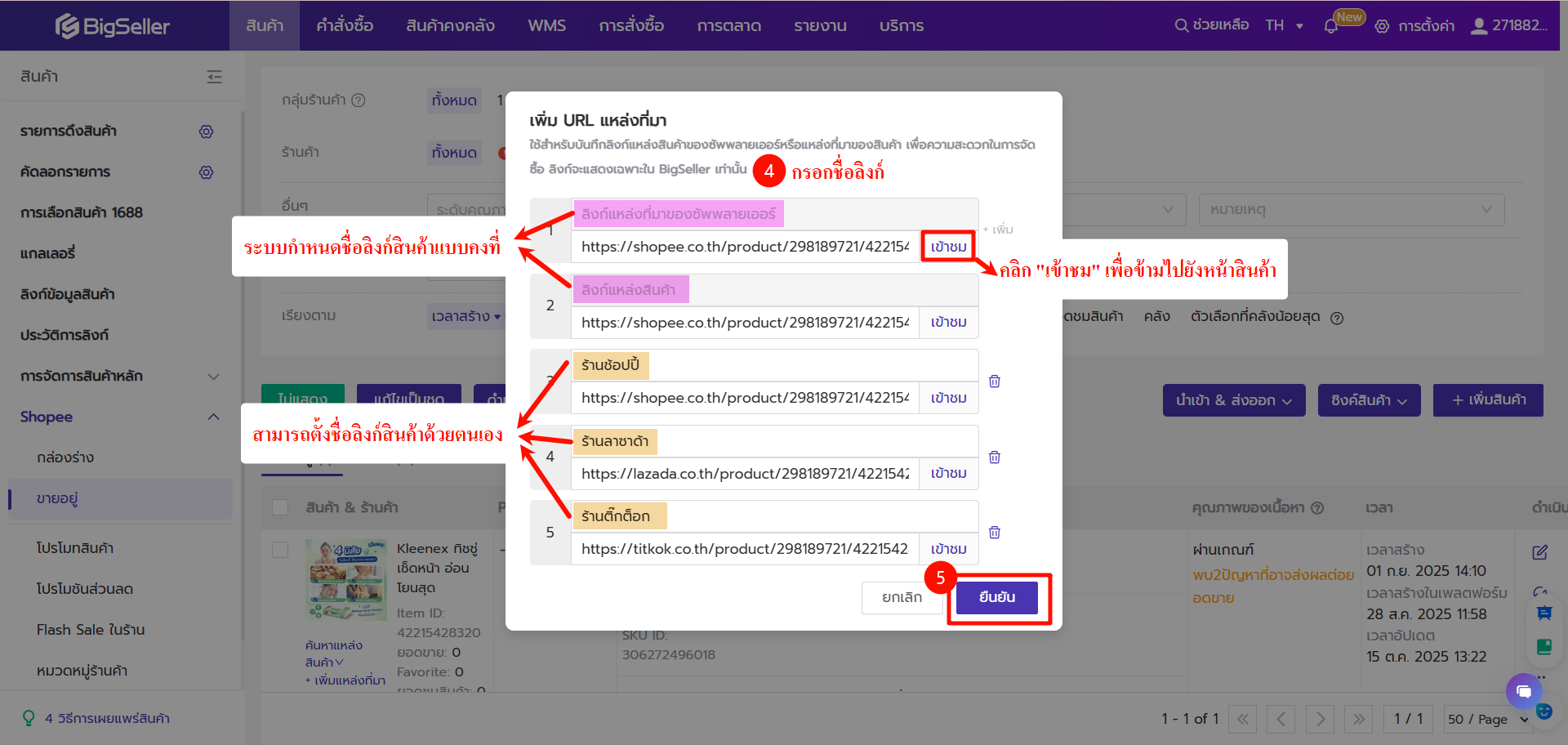Delete the ร้านลาซาด้า link row
The image size is (1568, 745).
(995, 457)
